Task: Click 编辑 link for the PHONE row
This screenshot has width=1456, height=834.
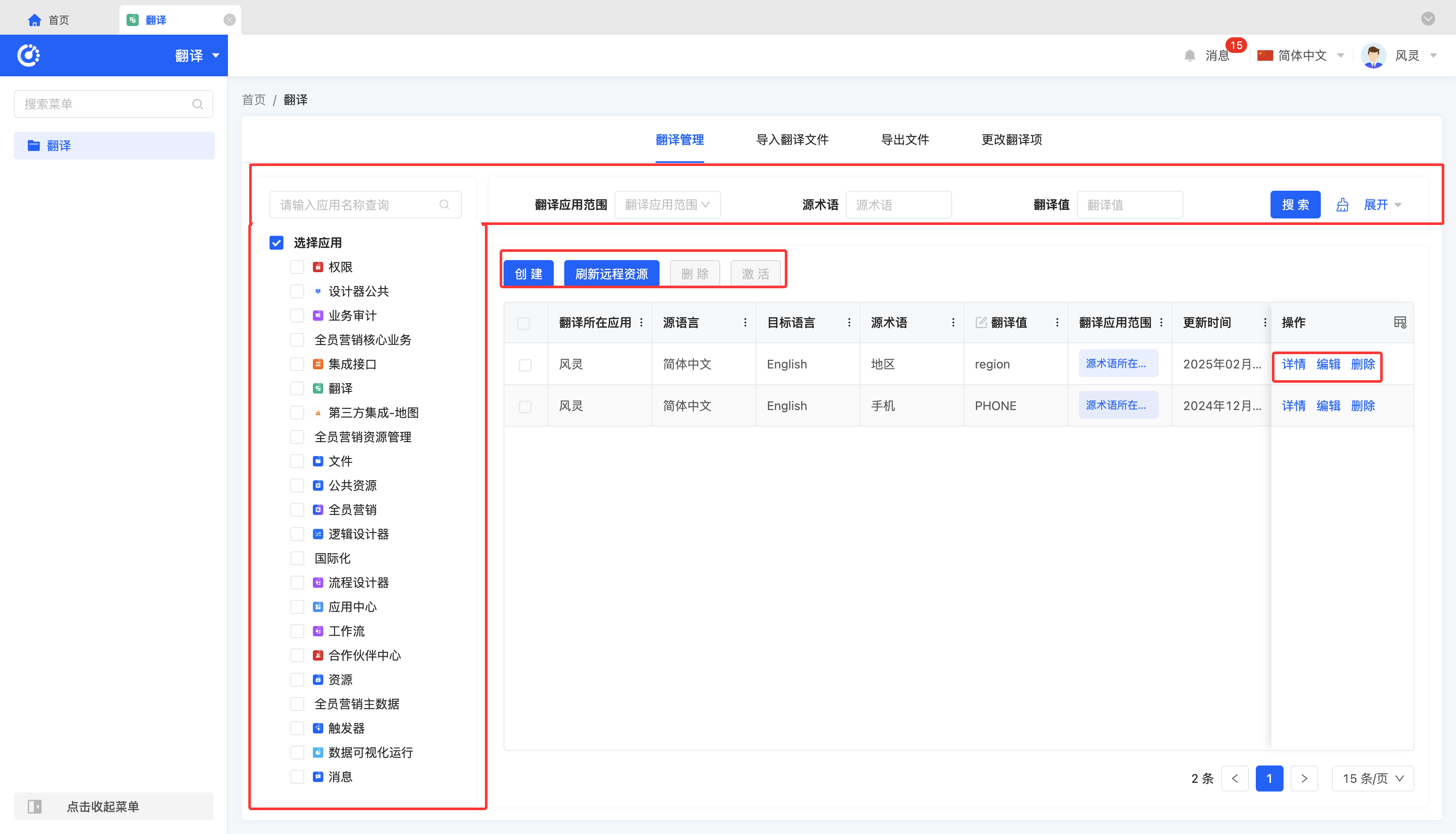Action: pos(1328,406)
